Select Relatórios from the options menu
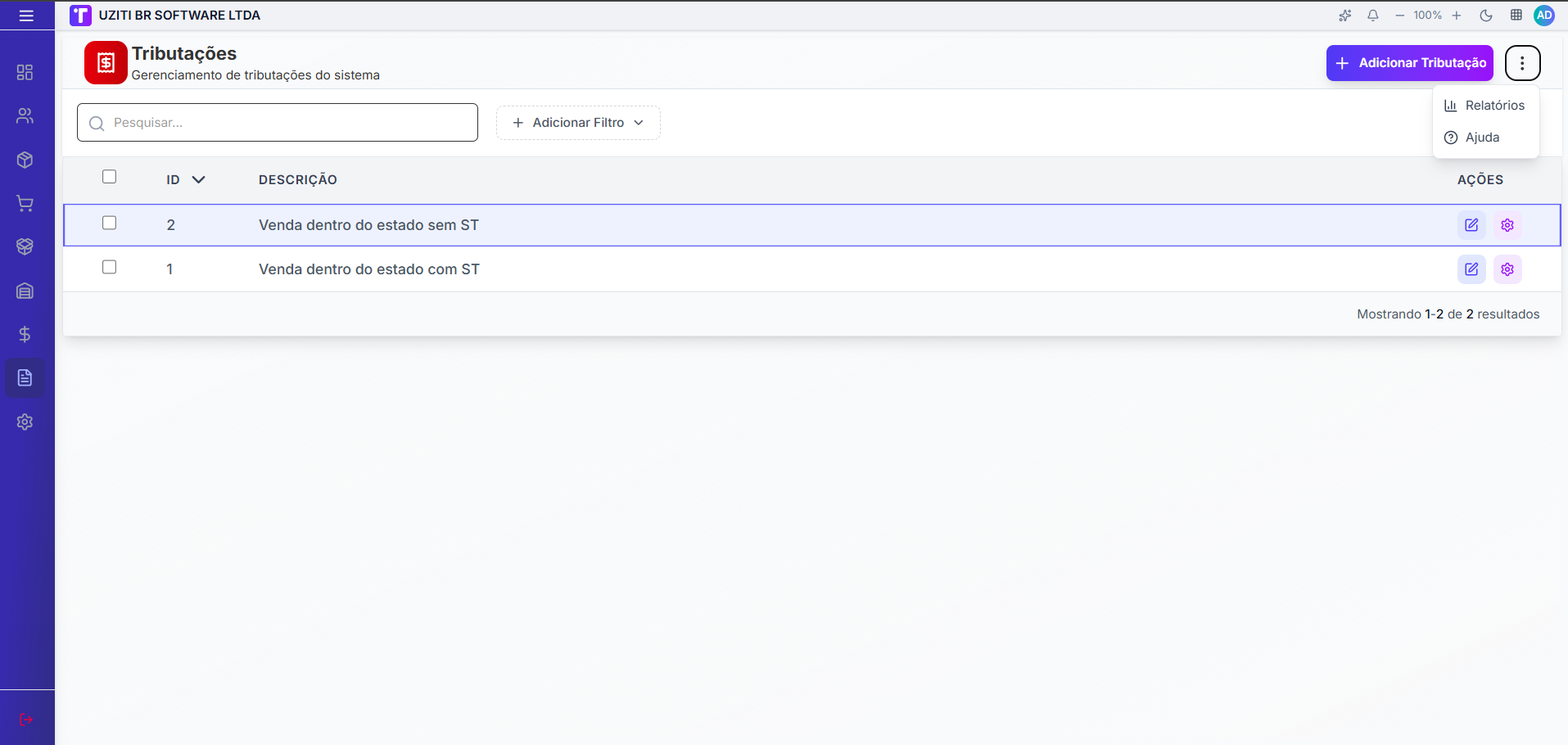 pos(1485,106)
